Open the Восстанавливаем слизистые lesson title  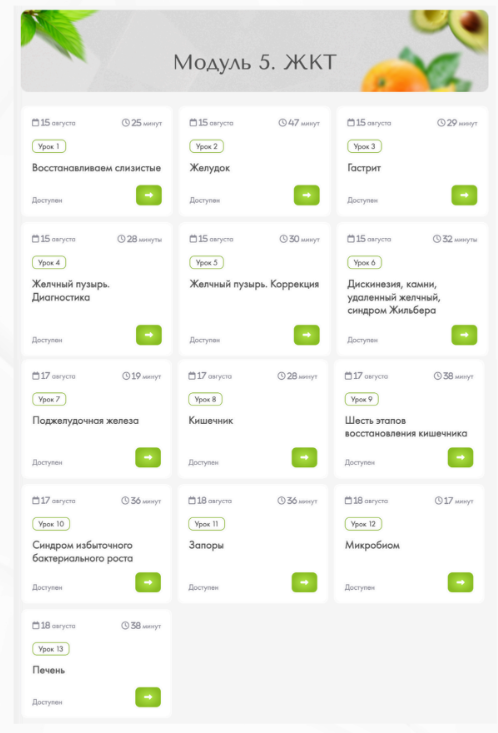(x=96, y=168)
